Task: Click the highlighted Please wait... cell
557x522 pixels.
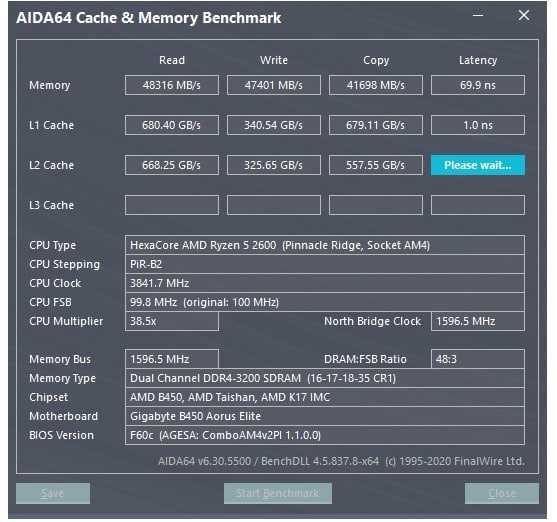Action: [478, 165]
